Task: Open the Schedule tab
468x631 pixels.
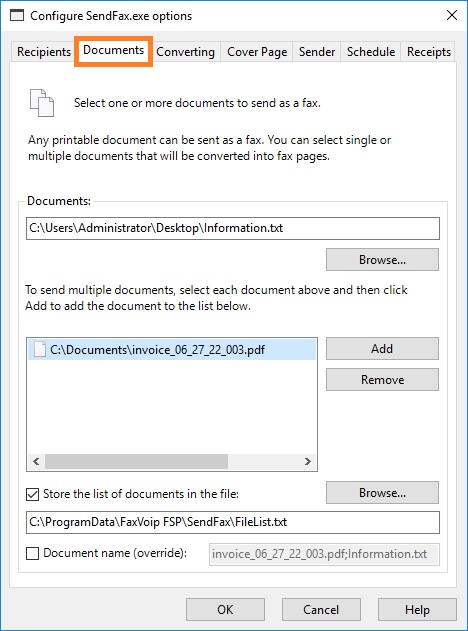Action: tap(371, 52)
